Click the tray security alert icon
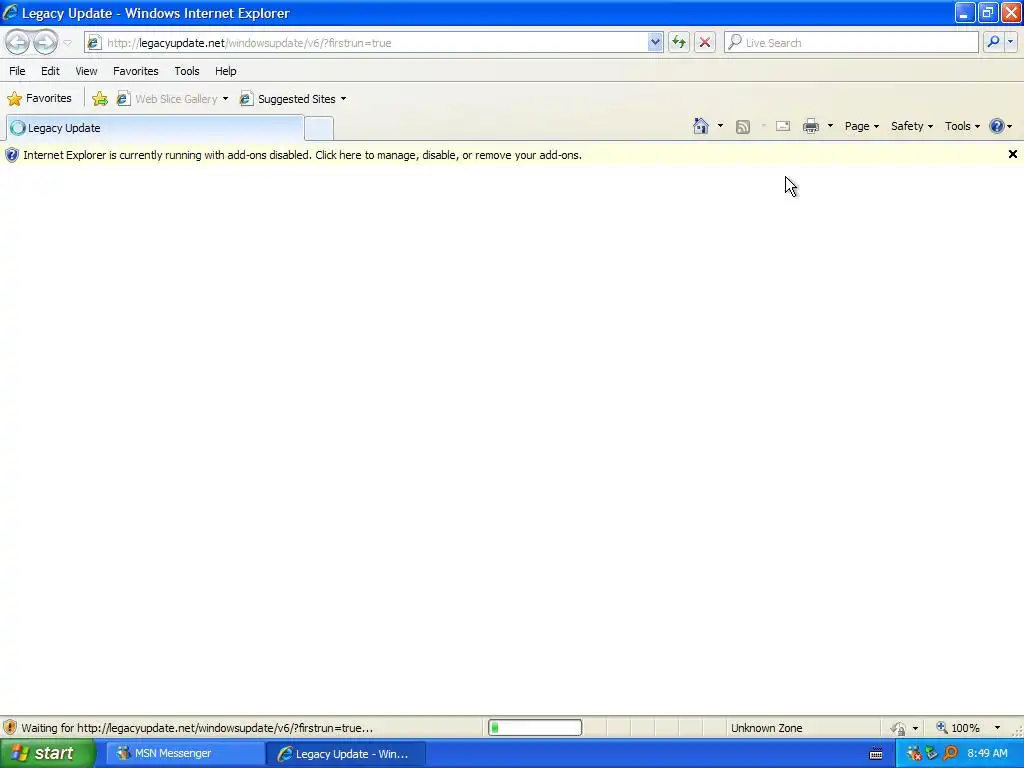This screenshot has height=768, width=1024. click(x=914, y=754)
